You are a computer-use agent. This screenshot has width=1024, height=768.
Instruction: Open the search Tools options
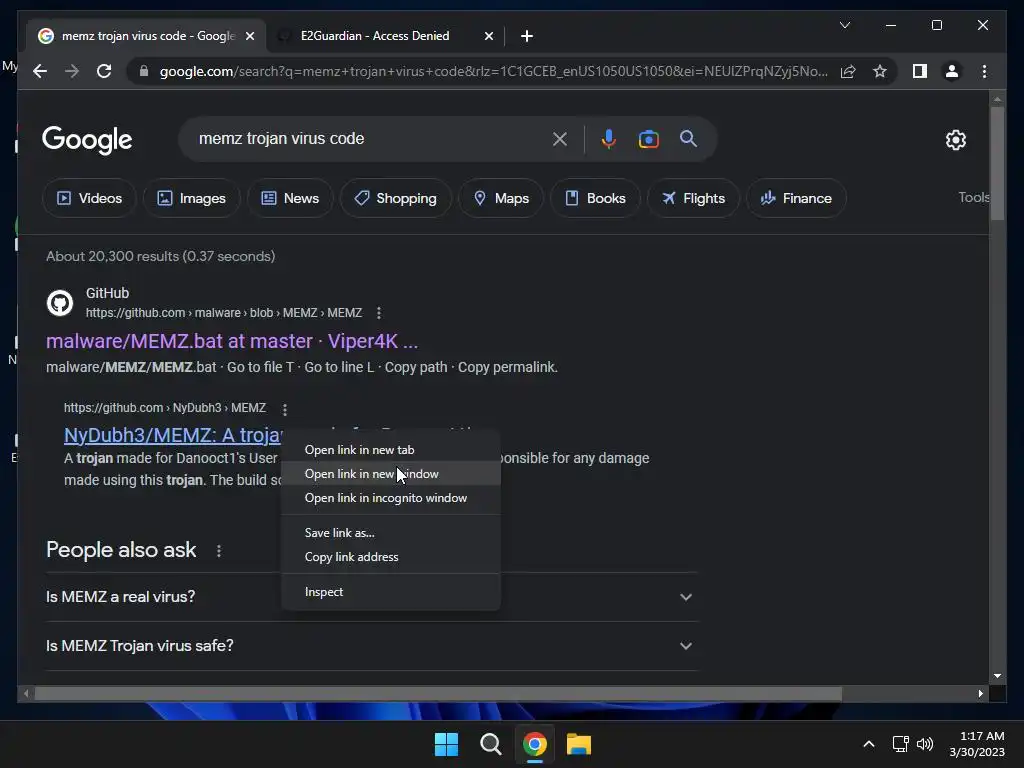coord(973,197)
